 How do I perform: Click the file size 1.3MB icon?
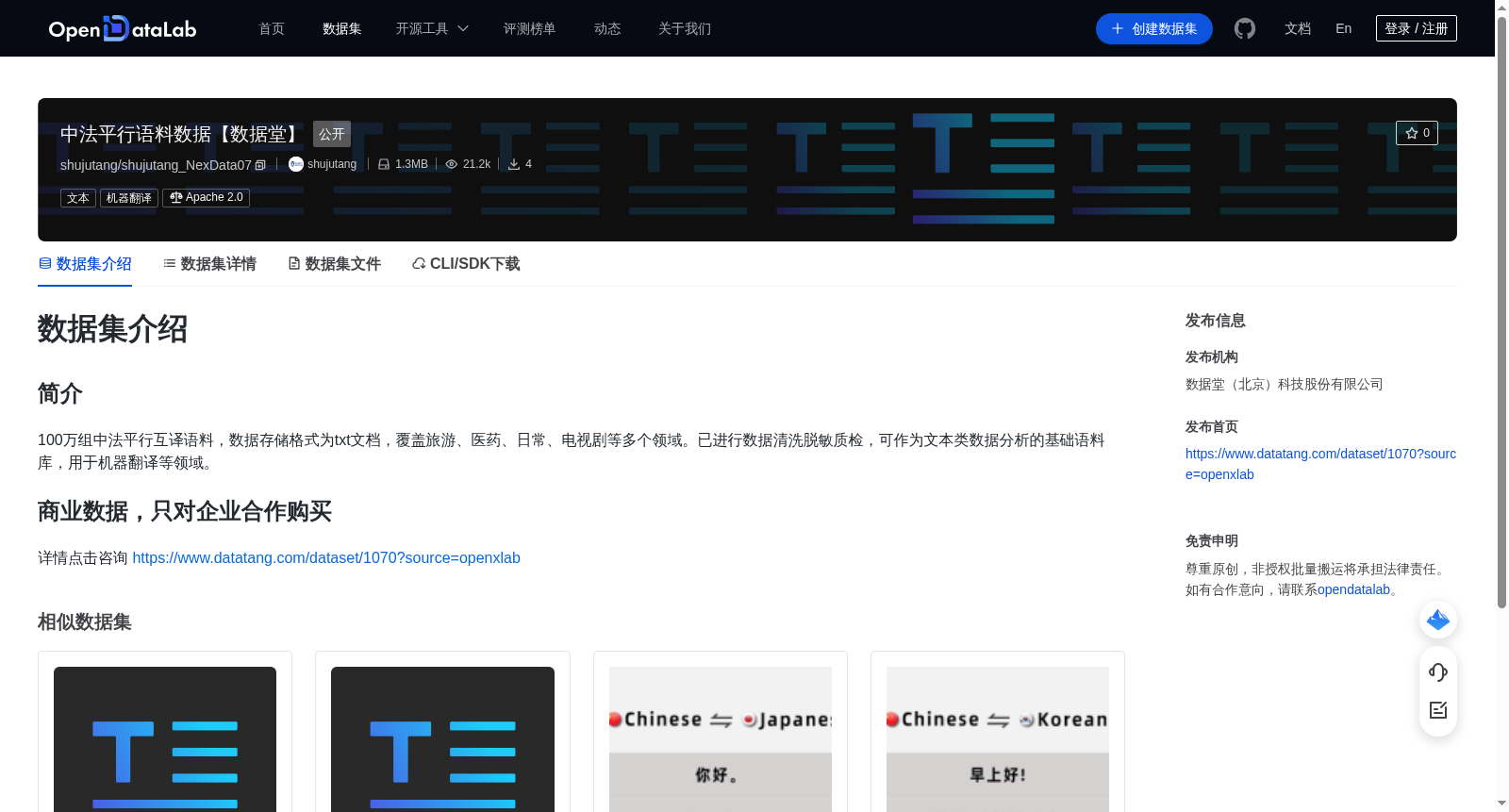384,164
